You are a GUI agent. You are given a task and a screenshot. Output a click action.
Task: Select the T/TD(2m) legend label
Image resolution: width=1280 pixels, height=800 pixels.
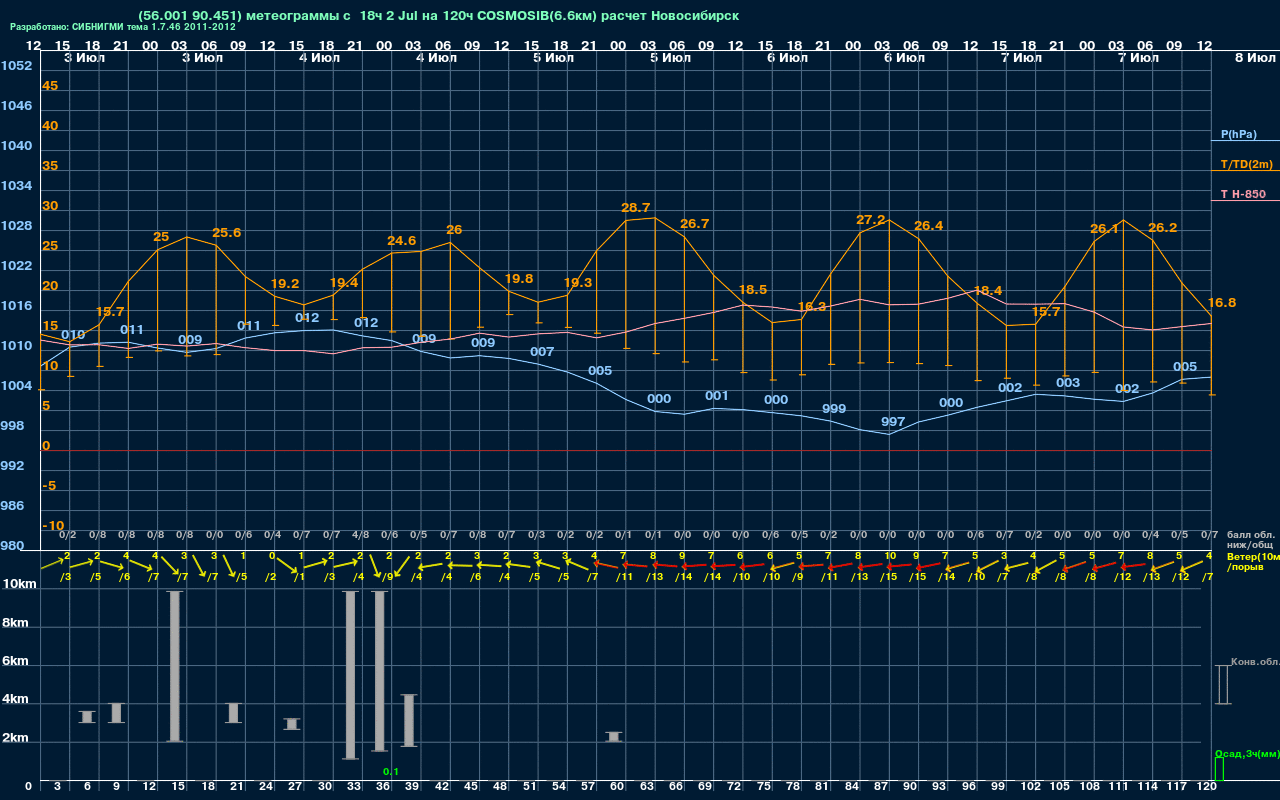coord(1246,164)
